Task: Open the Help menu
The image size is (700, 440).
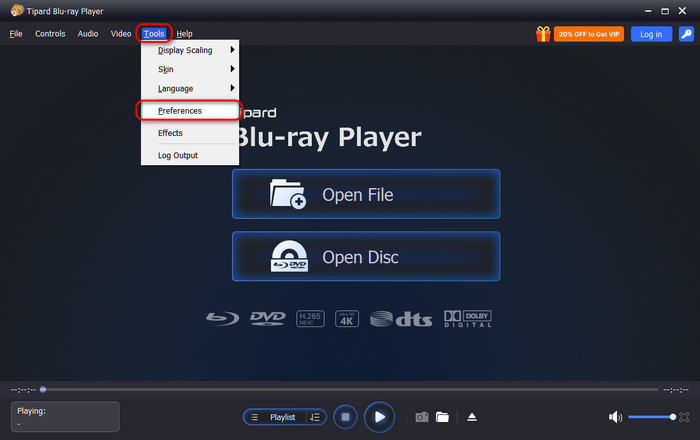Action: [184, 34]
